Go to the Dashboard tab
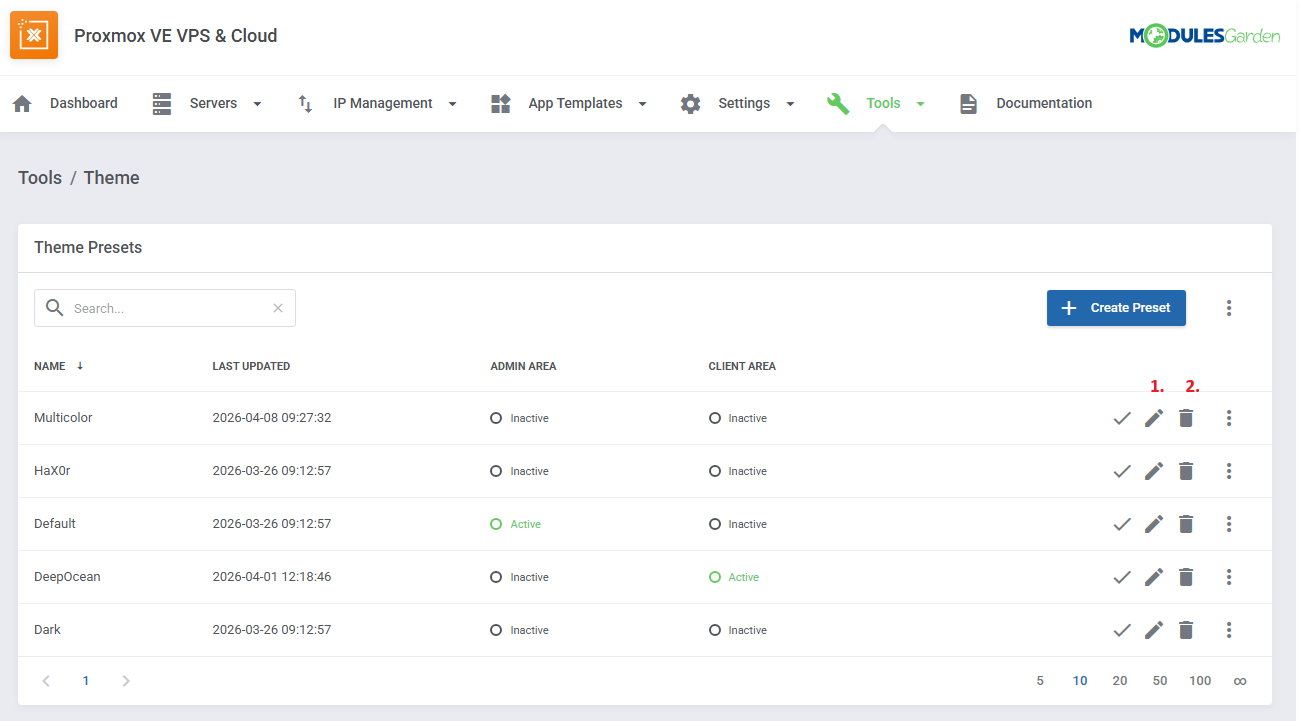Image resolution: width=1300 pixels, height=721 pixels. [x=66, y=104]
